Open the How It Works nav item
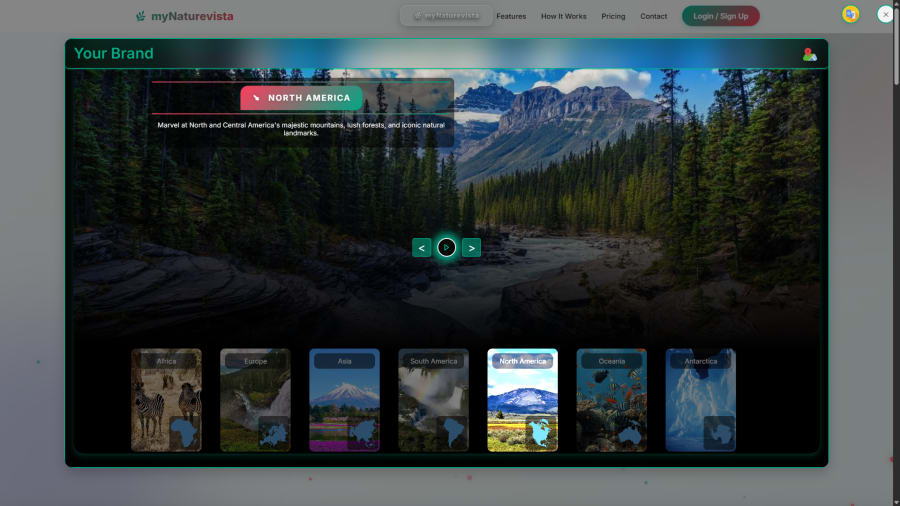This screenshot has height=506, width=900. click(x=564, y=16)
